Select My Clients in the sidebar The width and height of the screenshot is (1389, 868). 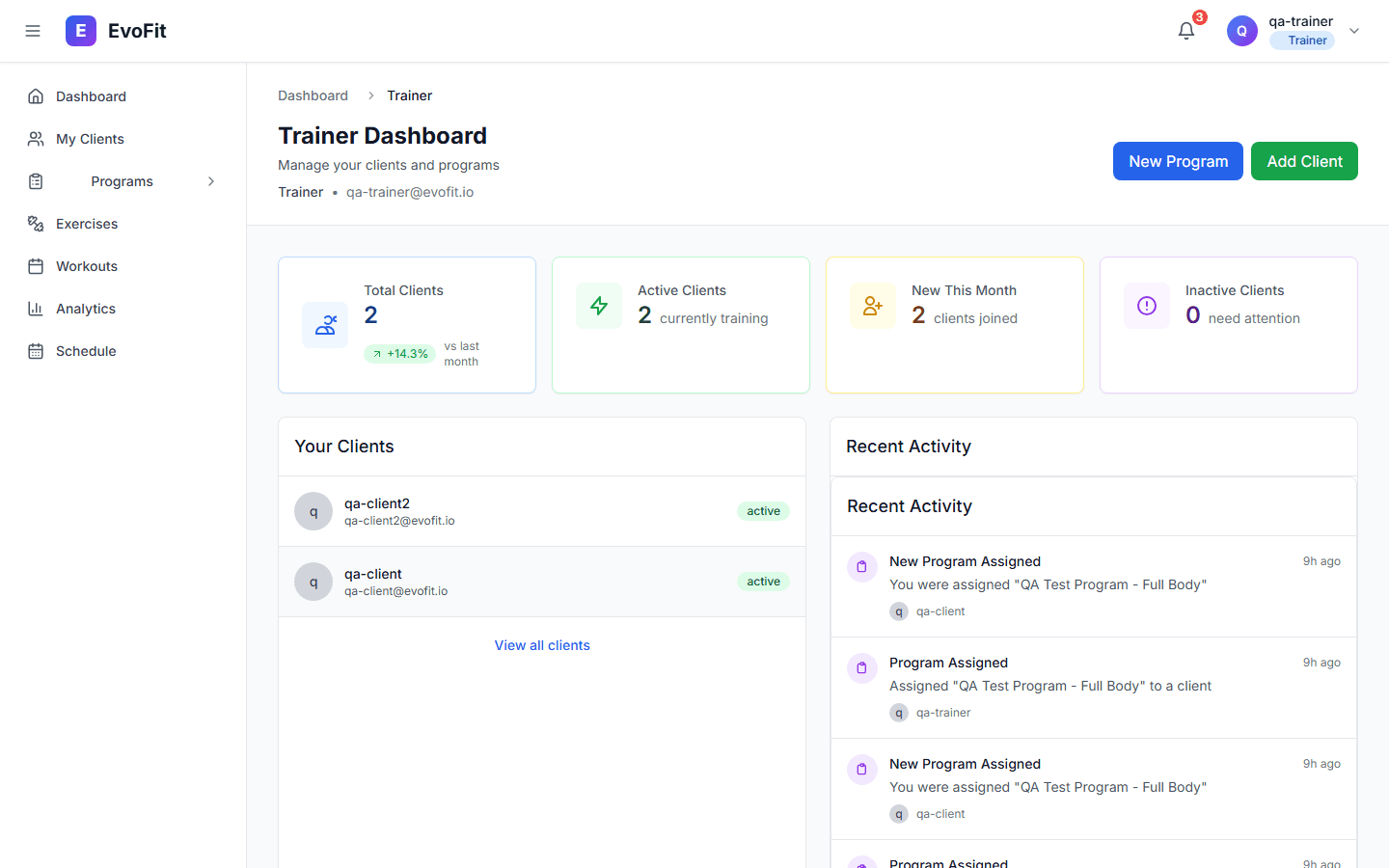click(88, 138)
